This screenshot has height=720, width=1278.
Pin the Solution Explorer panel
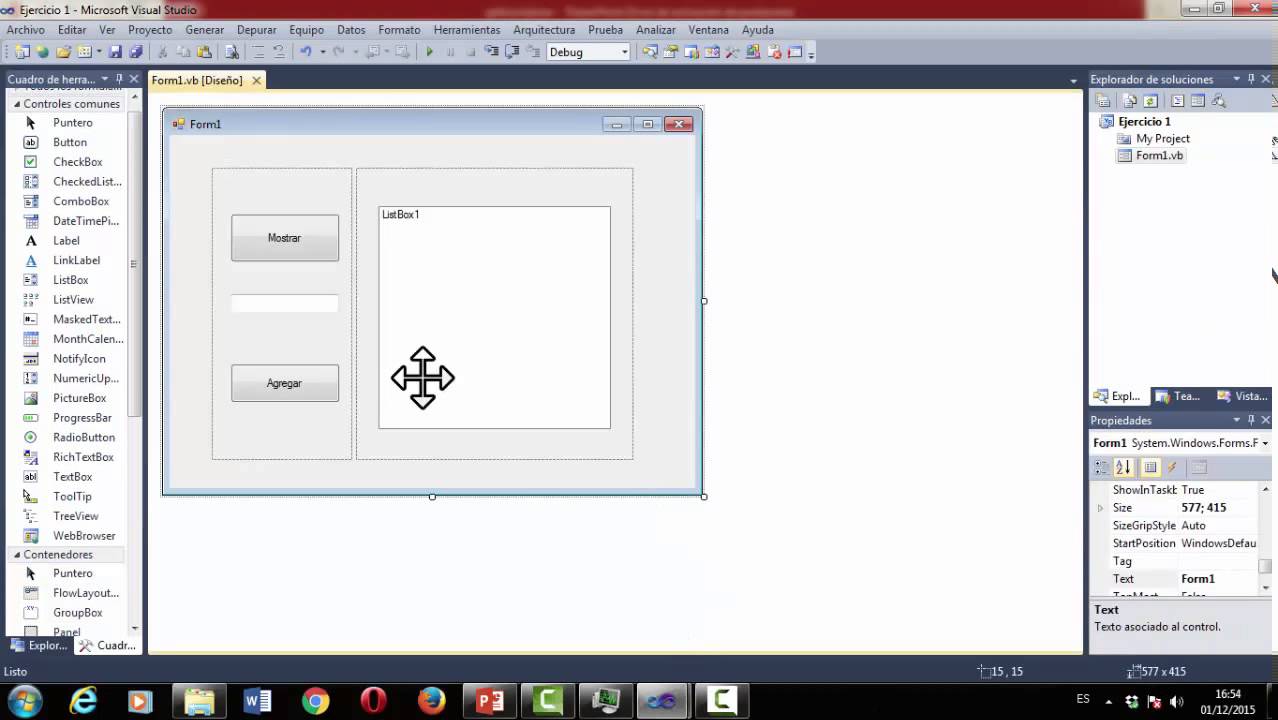pyautogui.click(x=1251, y=79)
